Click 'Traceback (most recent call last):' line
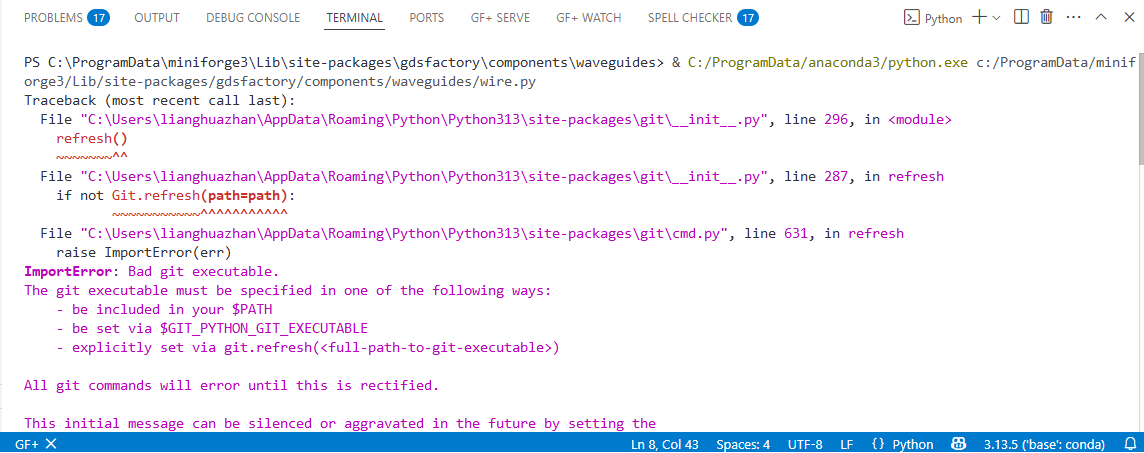The image size is (1144, 453). (x=159, y=101)
